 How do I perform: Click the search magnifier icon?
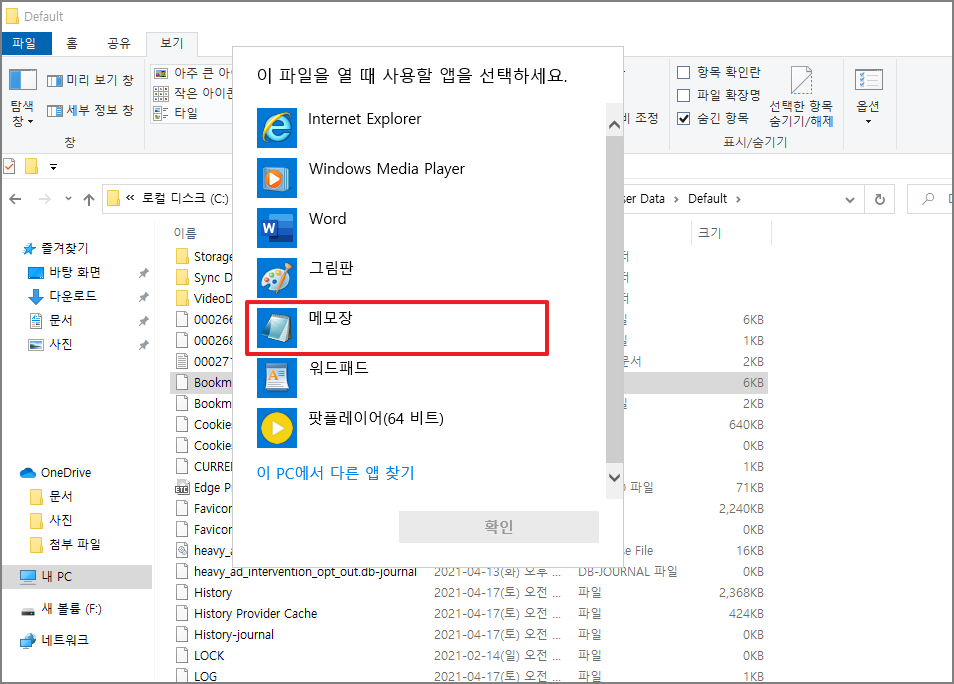[928, 198]
